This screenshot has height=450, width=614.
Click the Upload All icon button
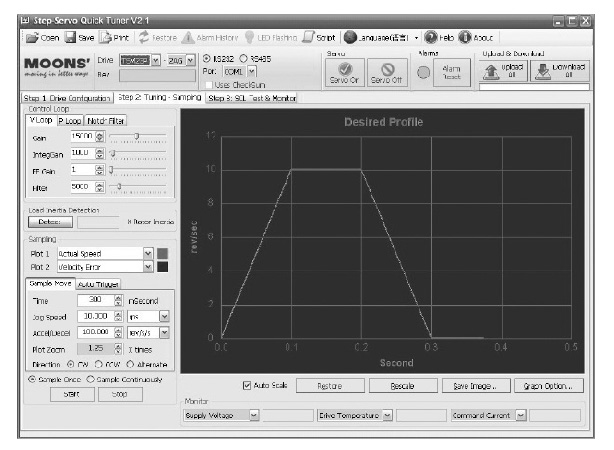503,71
